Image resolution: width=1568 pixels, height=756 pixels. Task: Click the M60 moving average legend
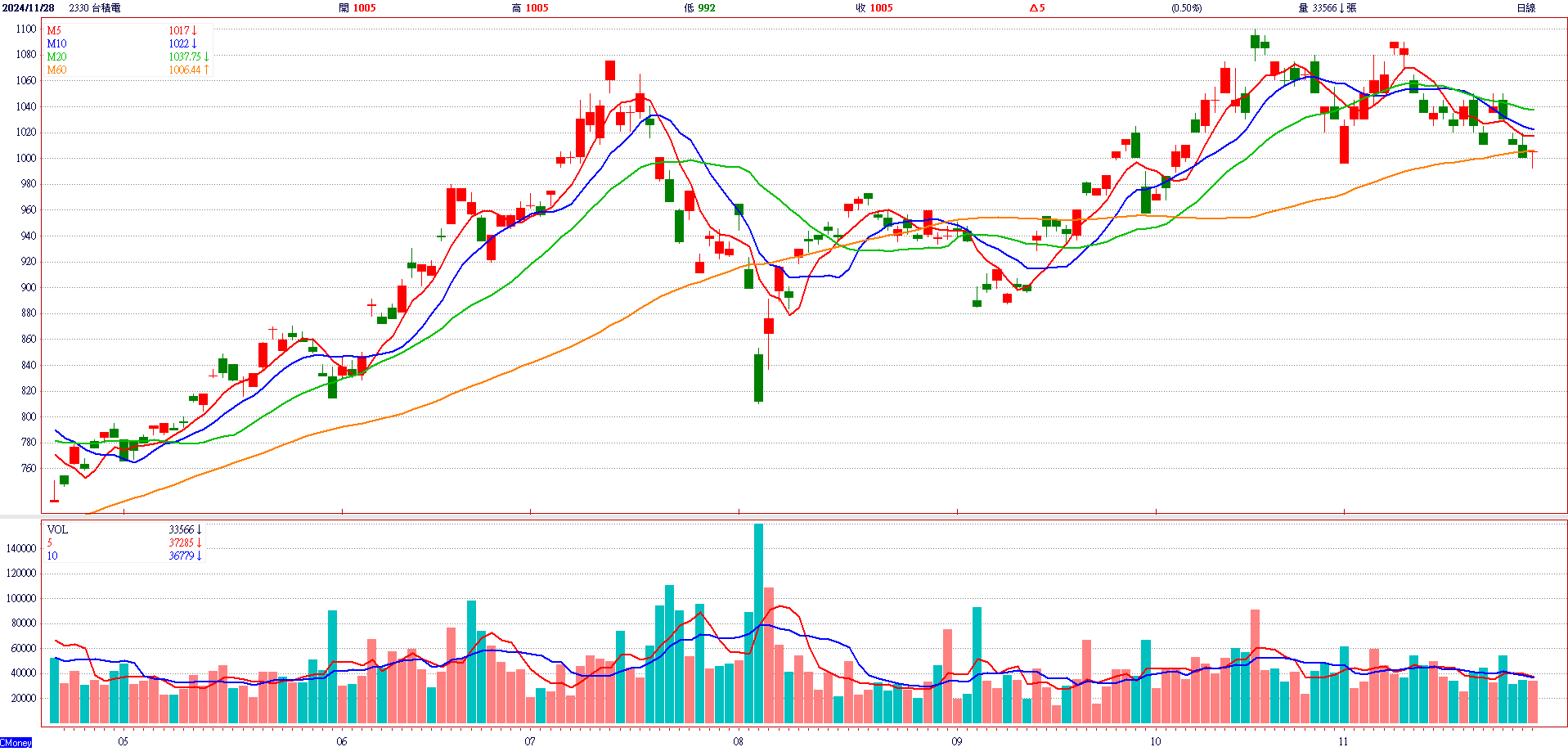56,70
